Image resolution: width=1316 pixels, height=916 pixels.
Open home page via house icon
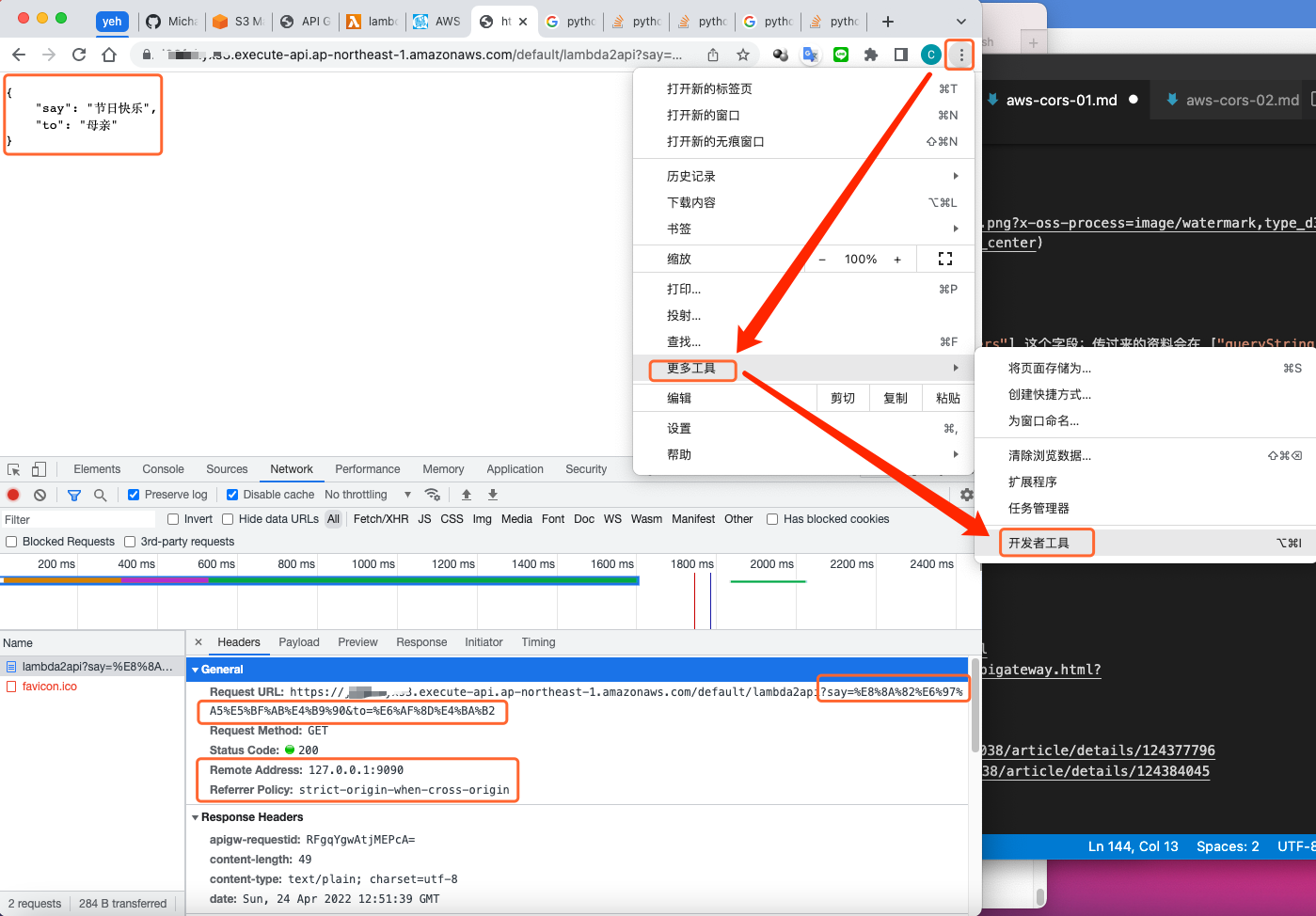[109, 55]
